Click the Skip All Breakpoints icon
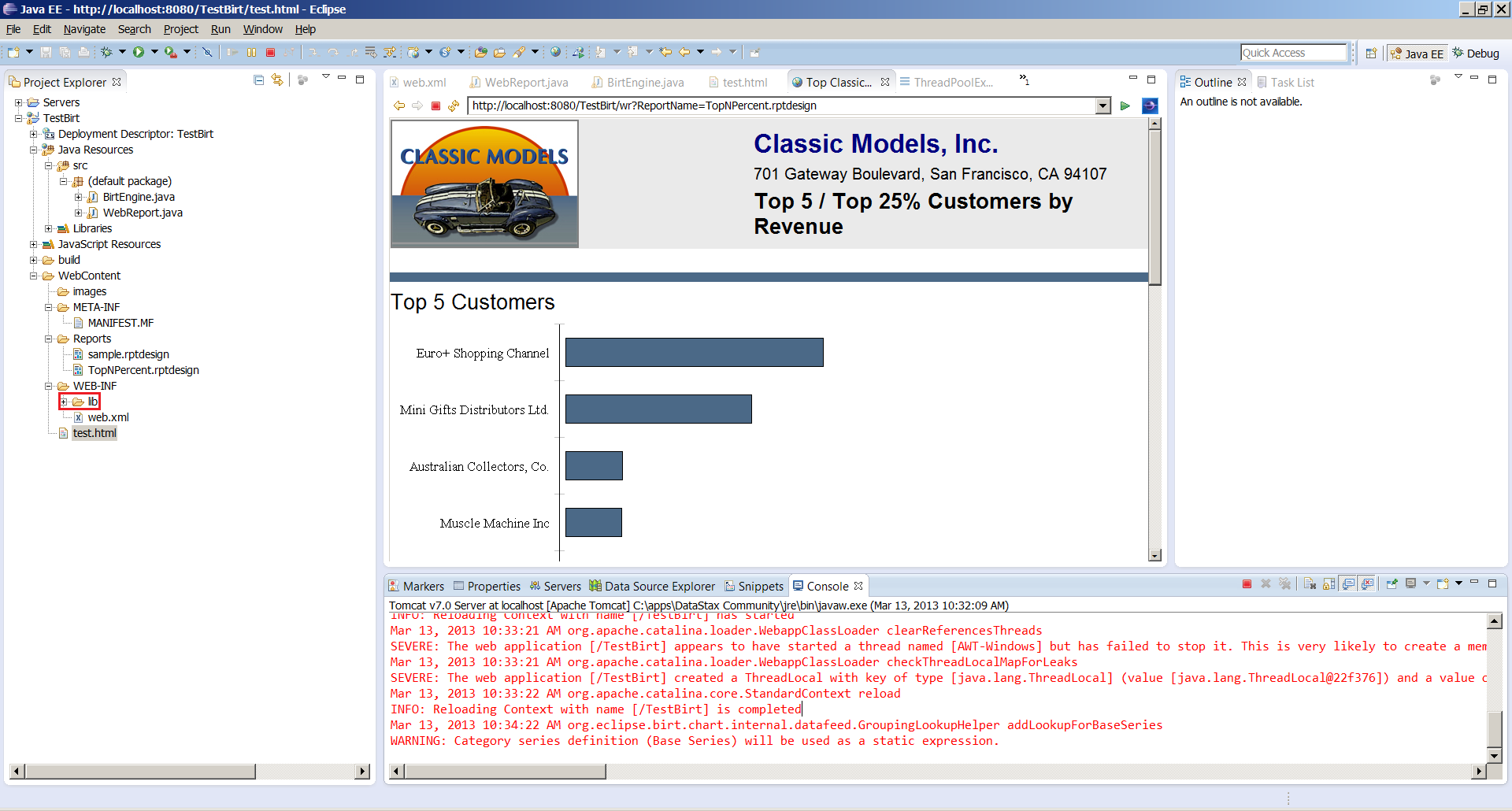Screen dimensions: 1512x811 coord(207,52)
